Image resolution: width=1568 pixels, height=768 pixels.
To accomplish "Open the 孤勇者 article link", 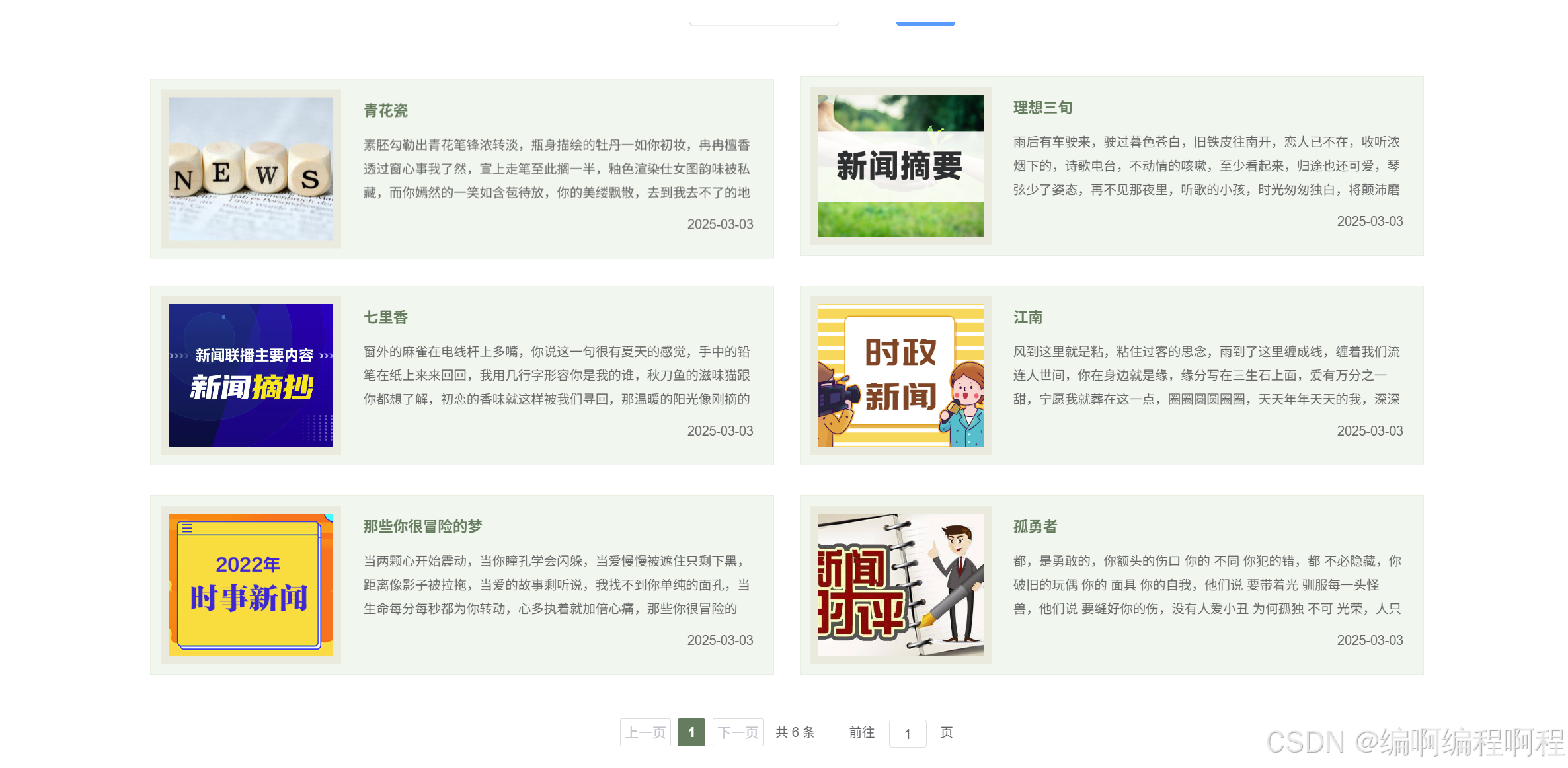I will (1035, 527).
